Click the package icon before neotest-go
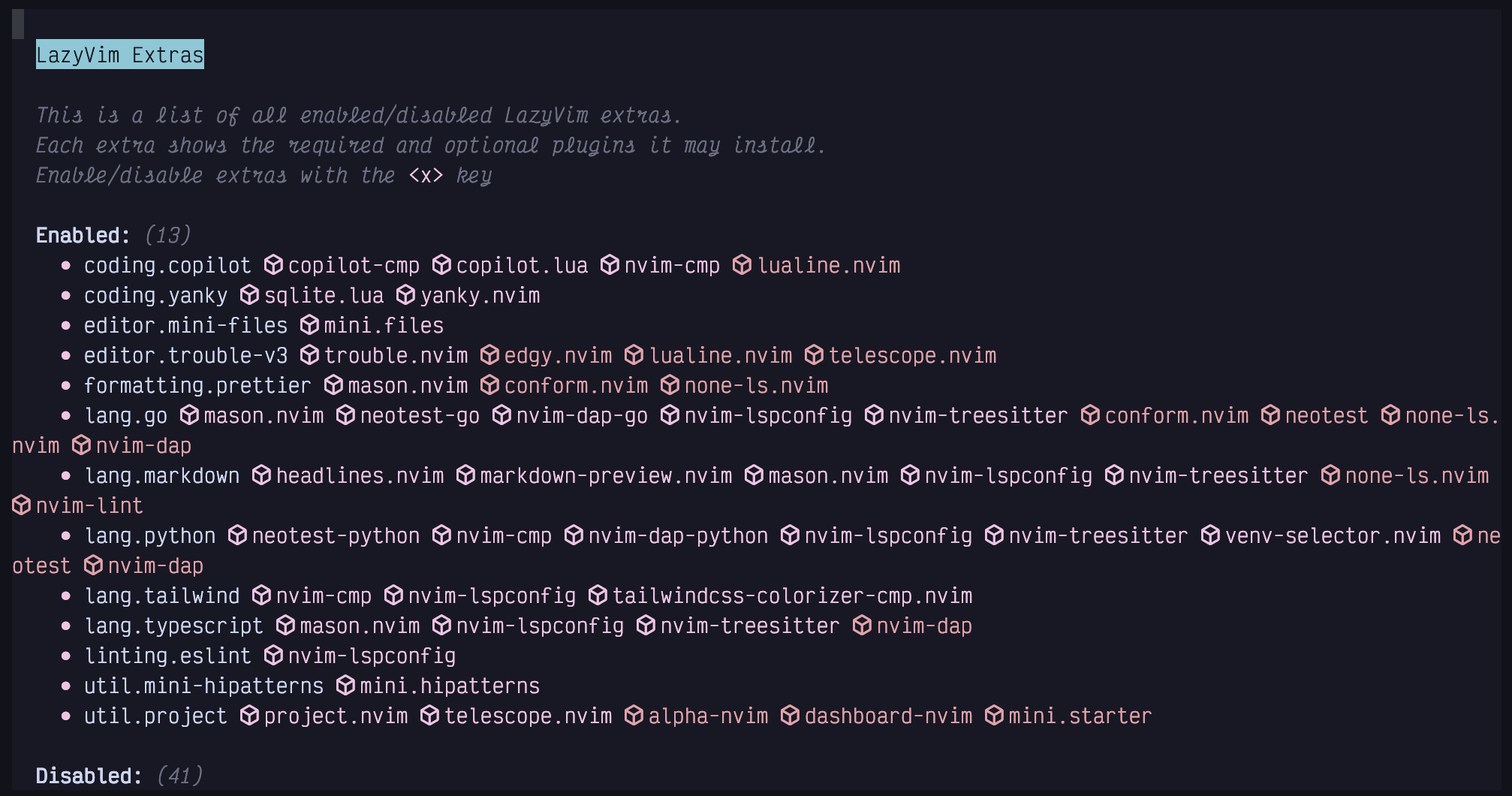 pos(346,415)
